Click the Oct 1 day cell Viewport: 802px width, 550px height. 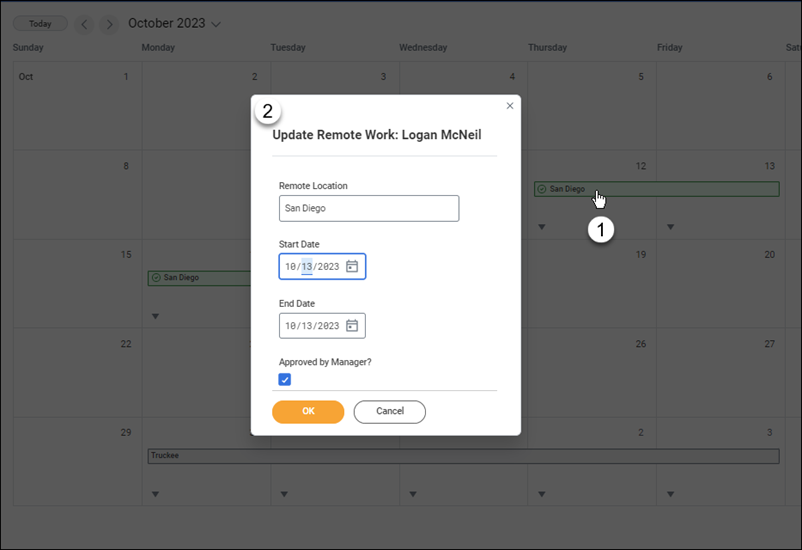77,106
